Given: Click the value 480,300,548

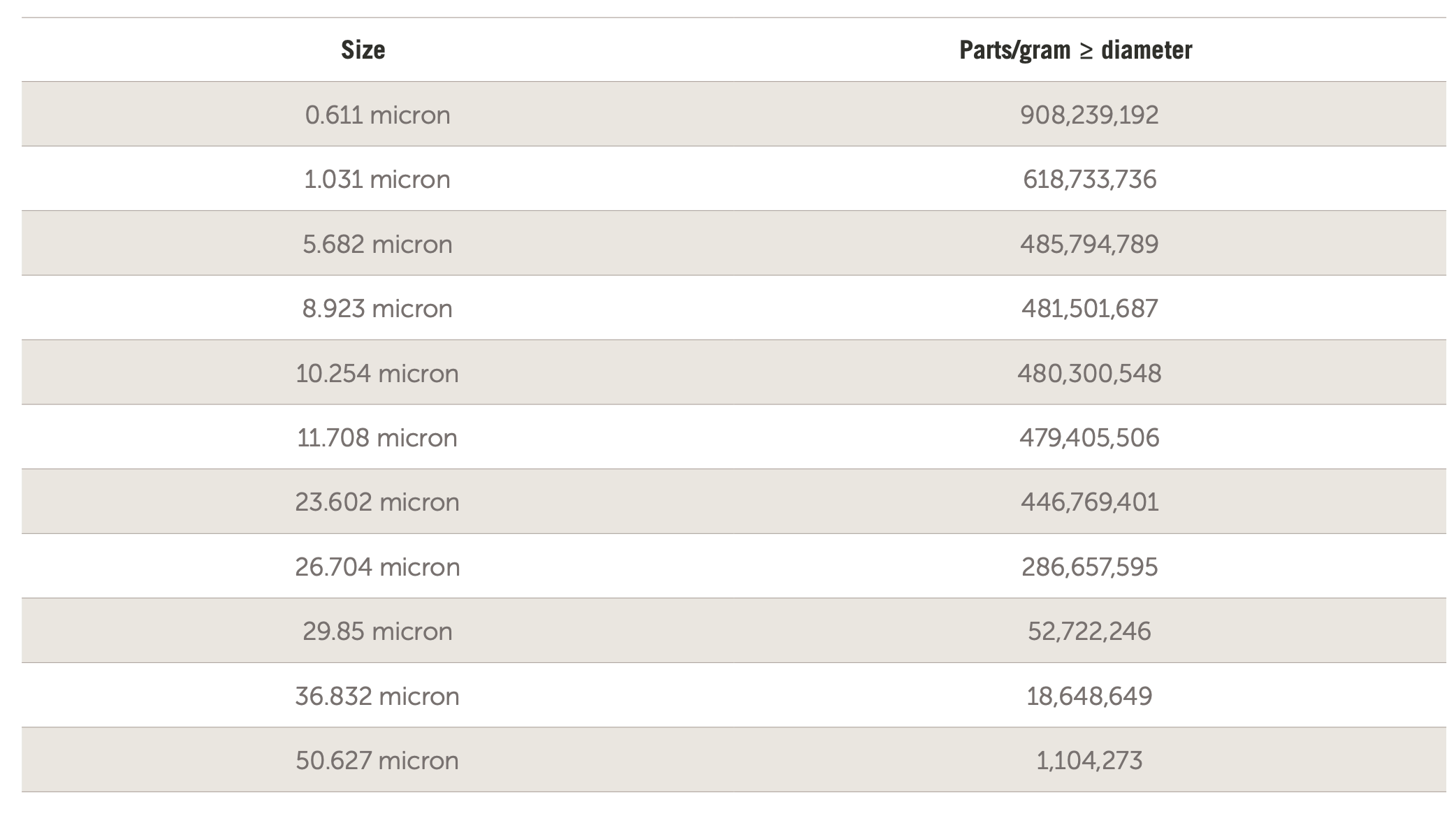Looking at the screenshot, I should (x=1089, y=373).
